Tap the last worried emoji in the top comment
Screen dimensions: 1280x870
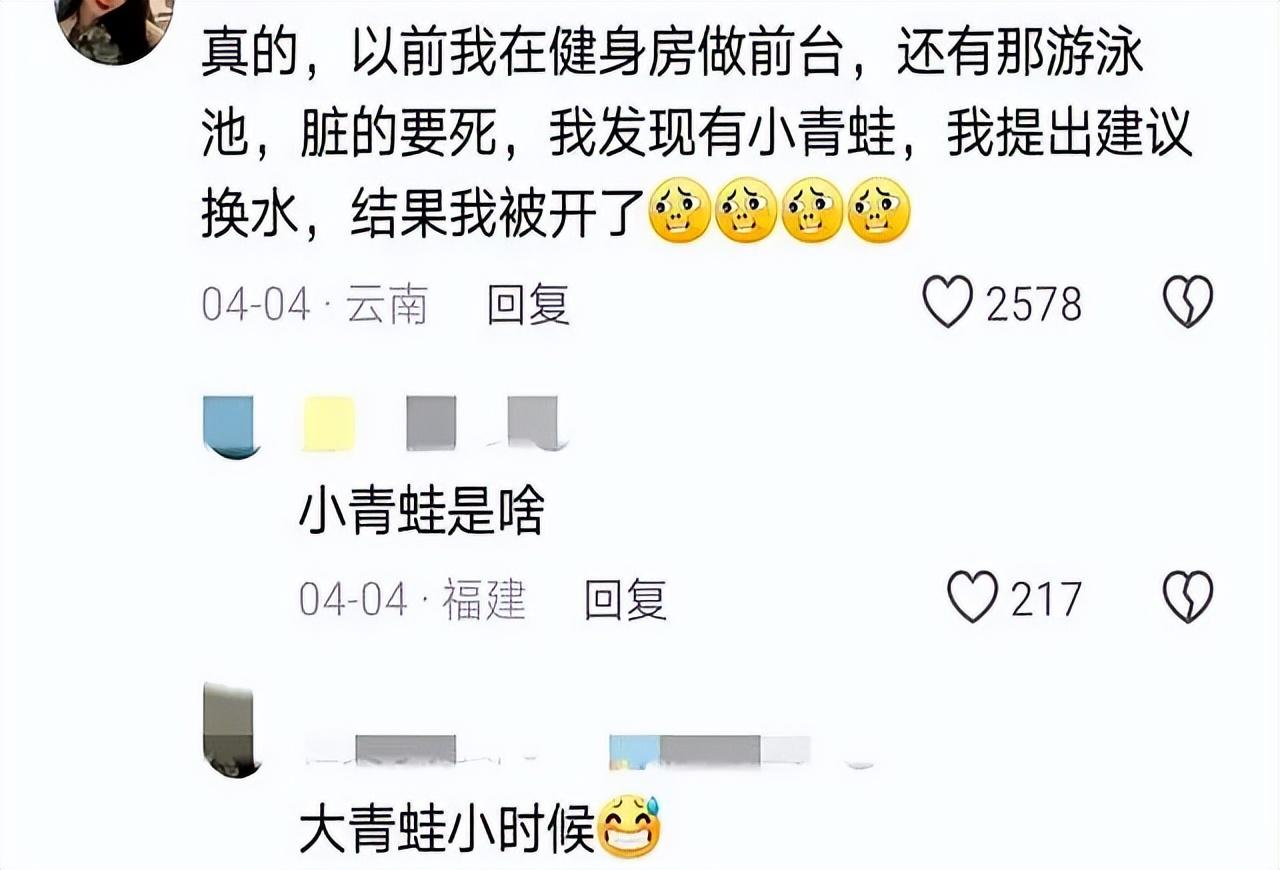879,210
